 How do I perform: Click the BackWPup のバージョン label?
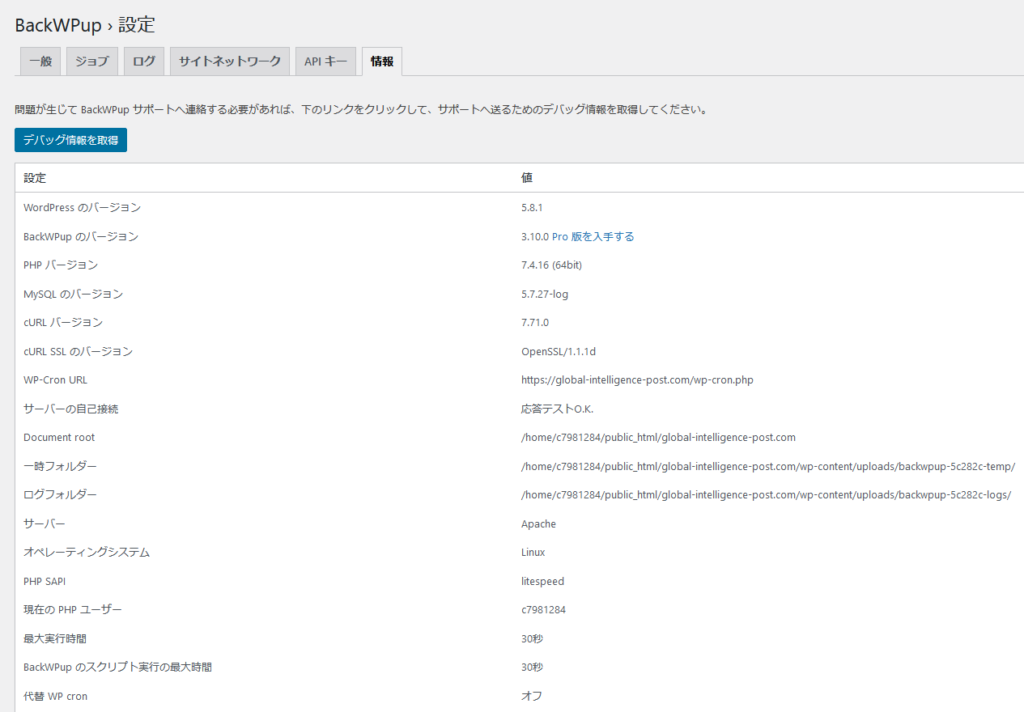(x=81, y=236)
